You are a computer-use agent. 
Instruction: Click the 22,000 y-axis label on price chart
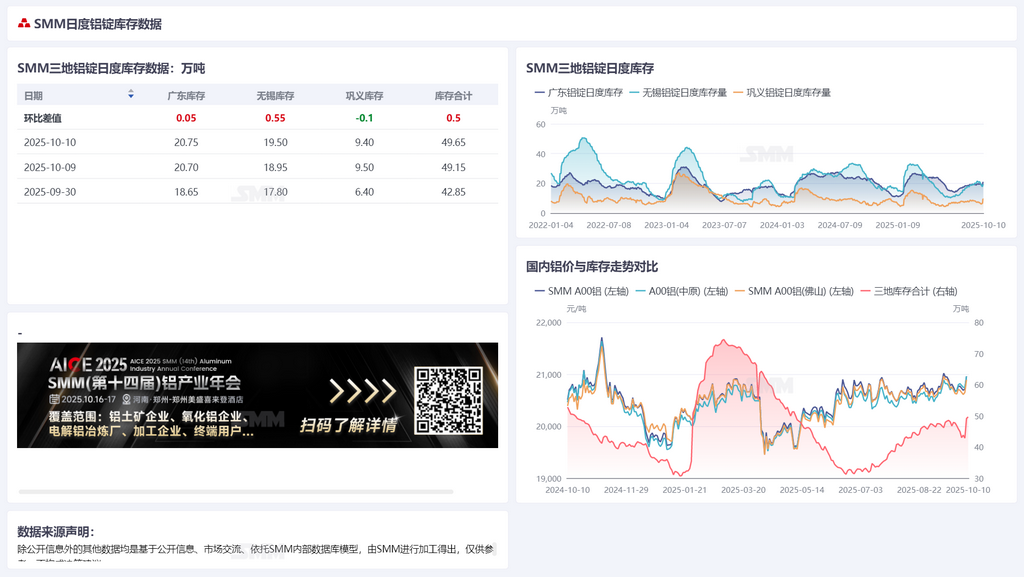tap(549, 322)
